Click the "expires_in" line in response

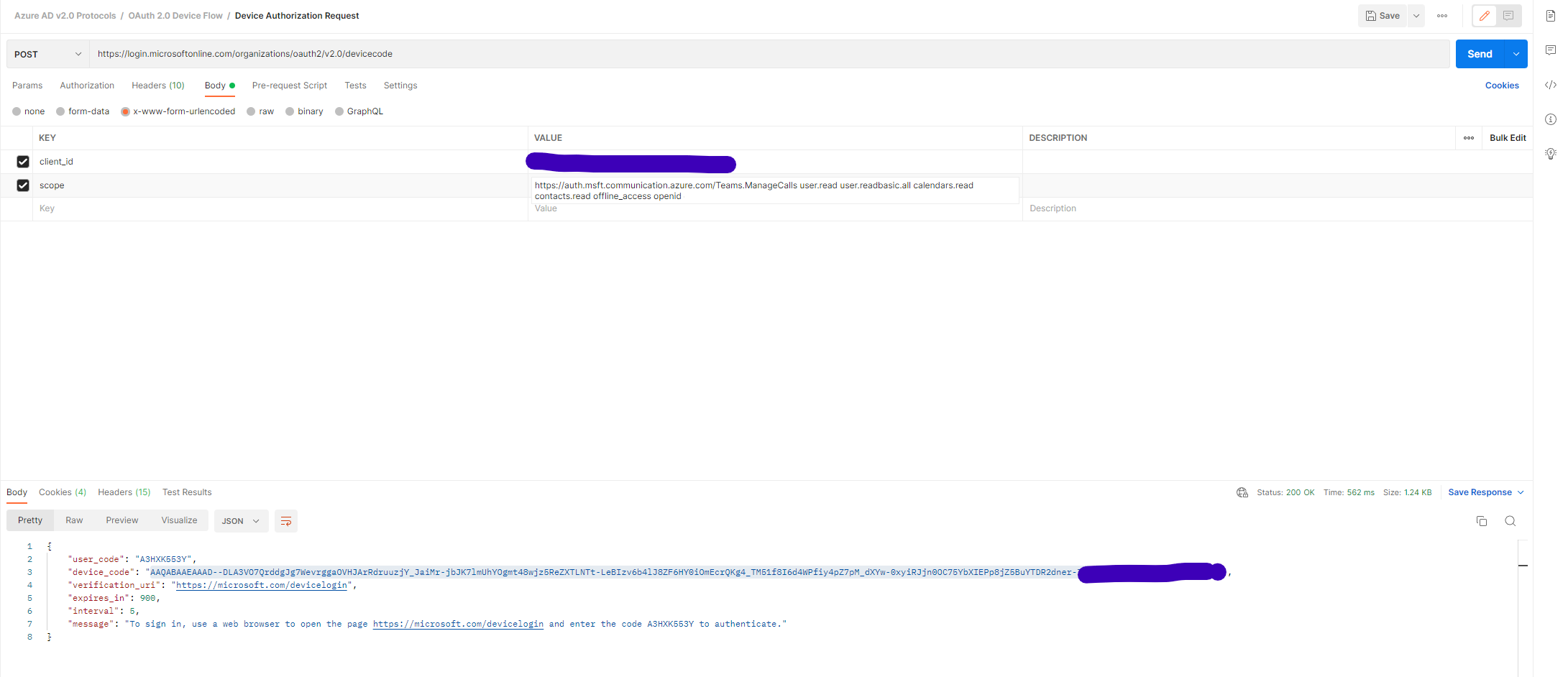[x=114, y=598]
